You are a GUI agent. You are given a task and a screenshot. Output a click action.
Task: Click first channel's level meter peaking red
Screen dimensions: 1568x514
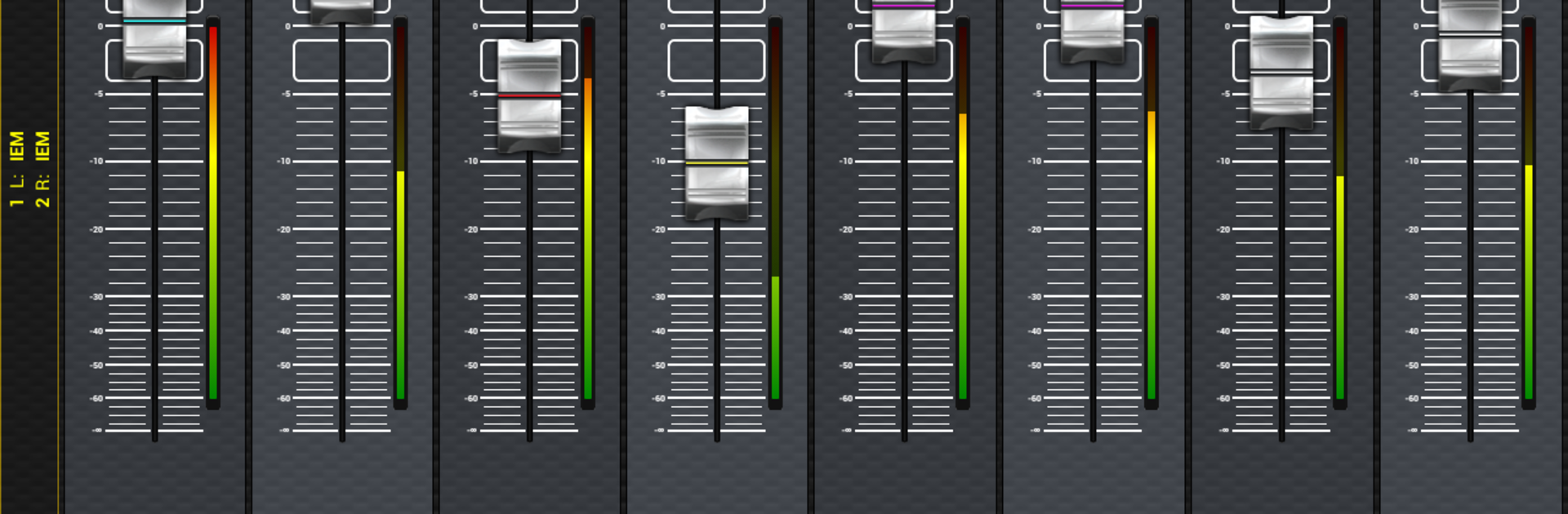pyautogui.click(x=213, y=213)
